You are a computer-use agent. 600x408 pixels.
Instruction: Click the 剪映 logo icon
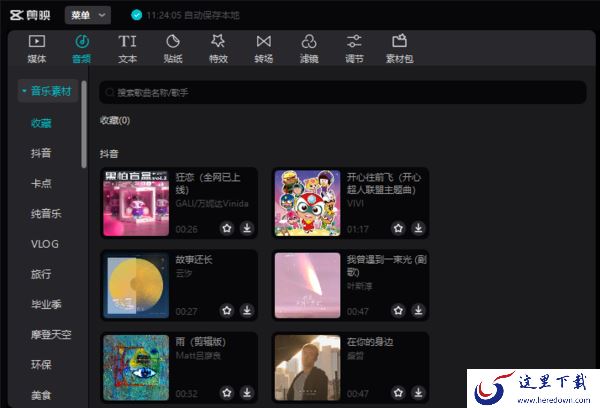tap(16, 15)
